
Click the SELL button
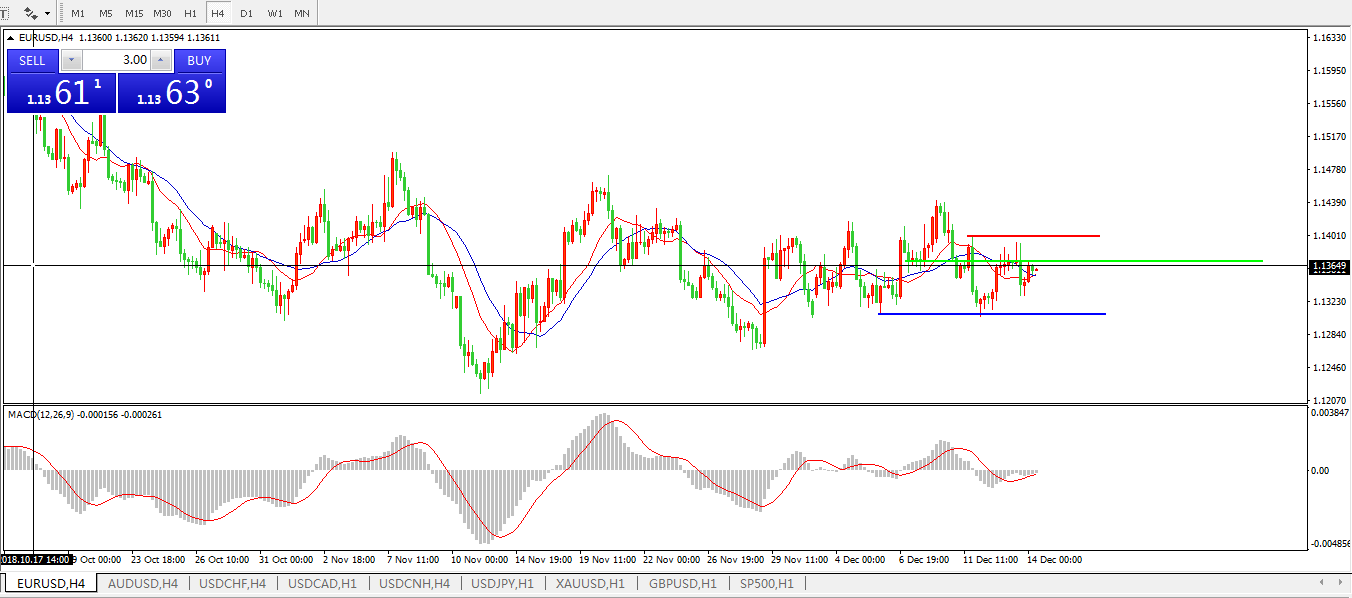(33, 60)
